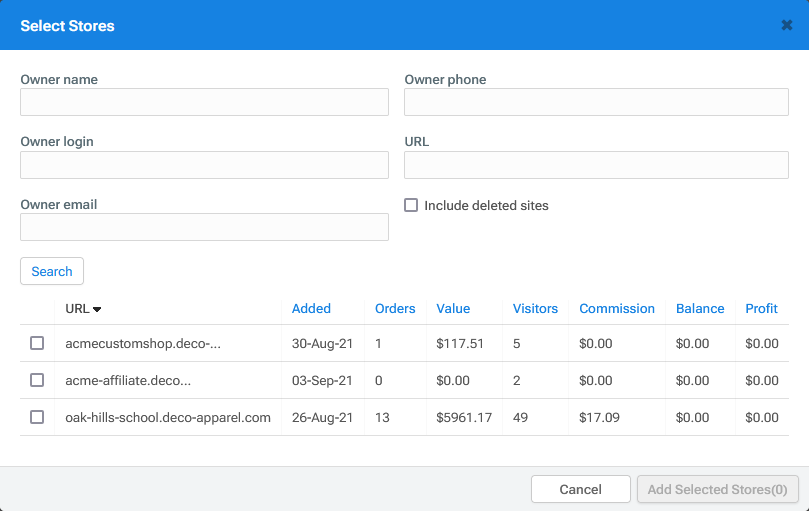The width and height of the screenshot is (809, 511).
Task: Click the Search button
Action: [52, 271]
